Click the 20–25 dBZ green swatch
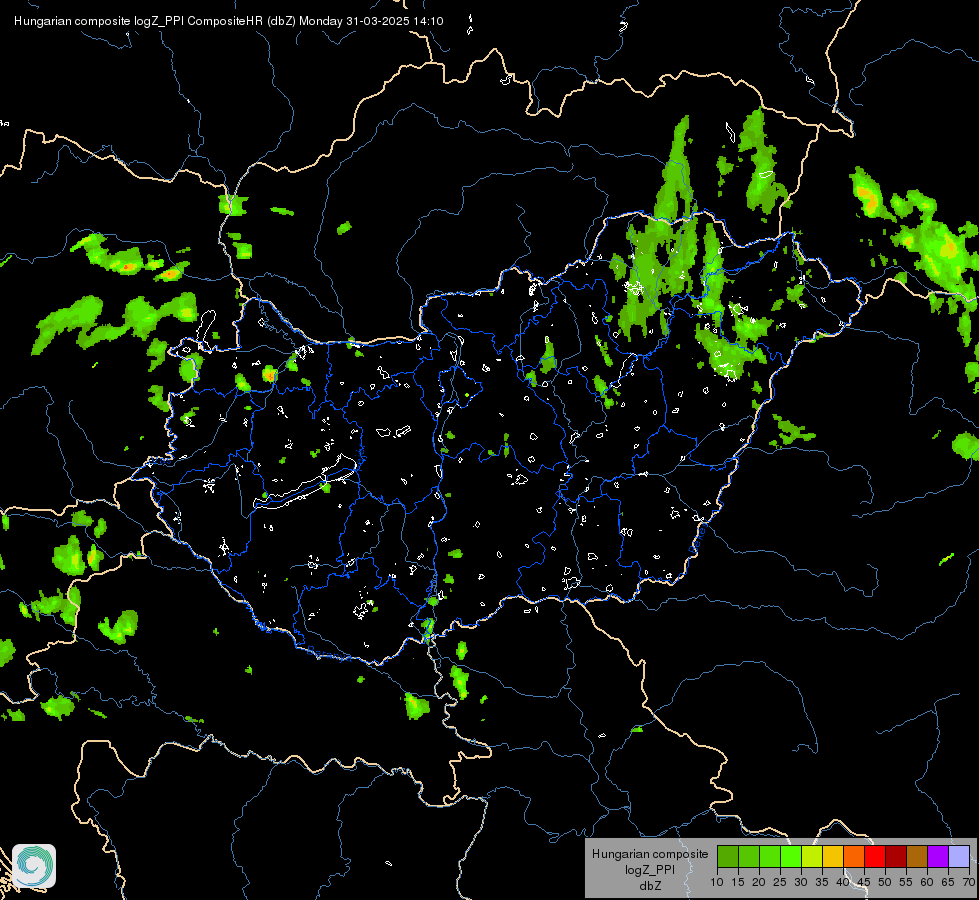Viewport: 979px width, 900px height. 770,856
